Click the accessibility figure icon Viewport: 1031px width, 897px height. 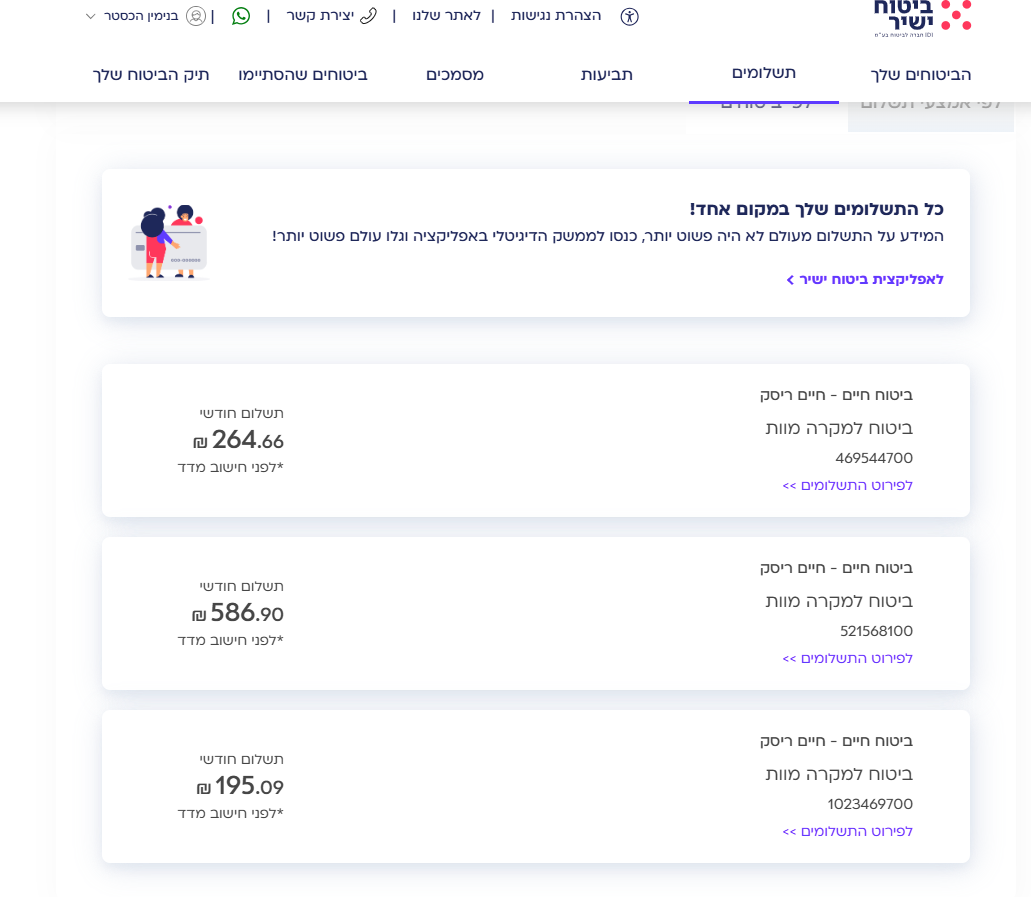pyautogui.click(x=629, y=16)
